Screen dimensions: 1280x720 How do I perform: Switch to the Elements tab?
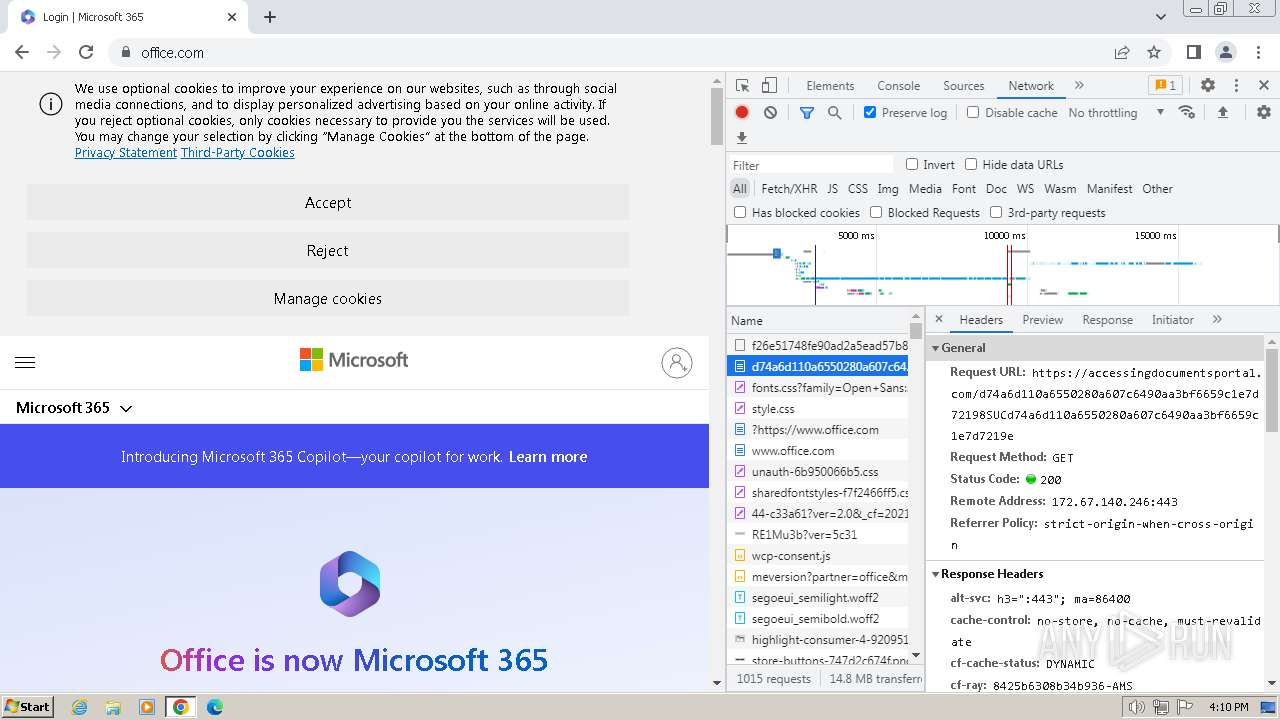(x=830, y=86)
